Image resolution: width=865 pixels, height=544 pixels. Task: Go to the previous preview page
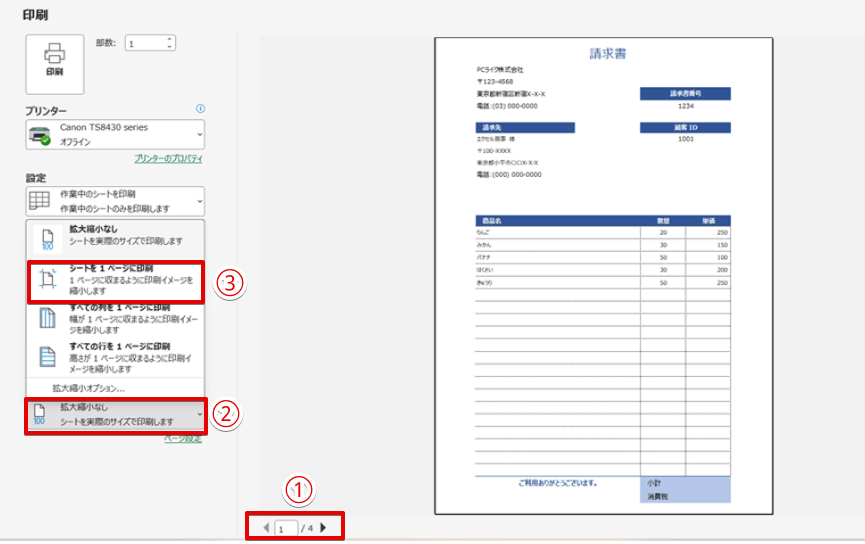click(266, 527)
